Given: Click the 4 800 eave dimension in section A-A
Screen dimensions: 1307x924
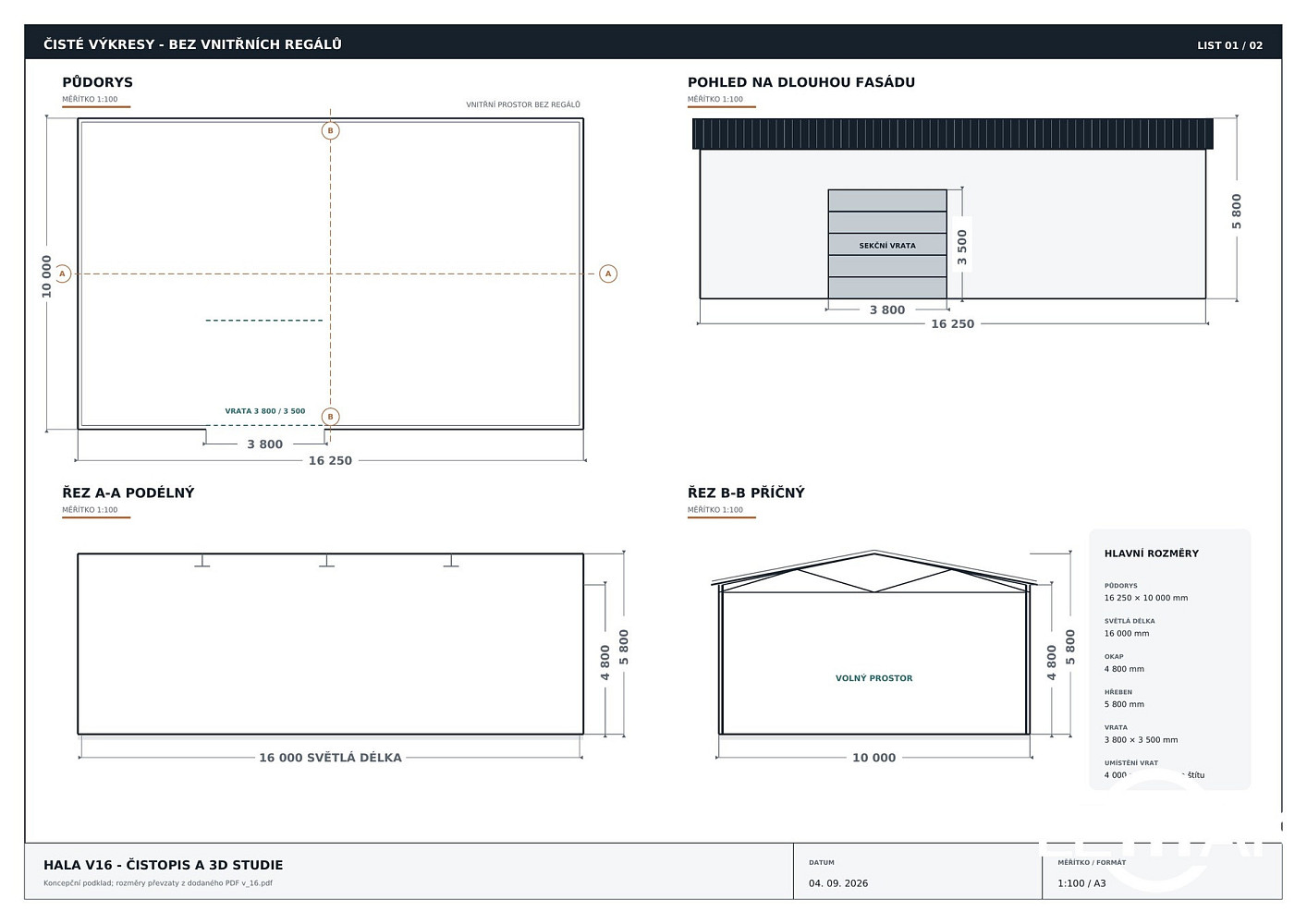Looking at the screenshot, I should tap(605, 663).
